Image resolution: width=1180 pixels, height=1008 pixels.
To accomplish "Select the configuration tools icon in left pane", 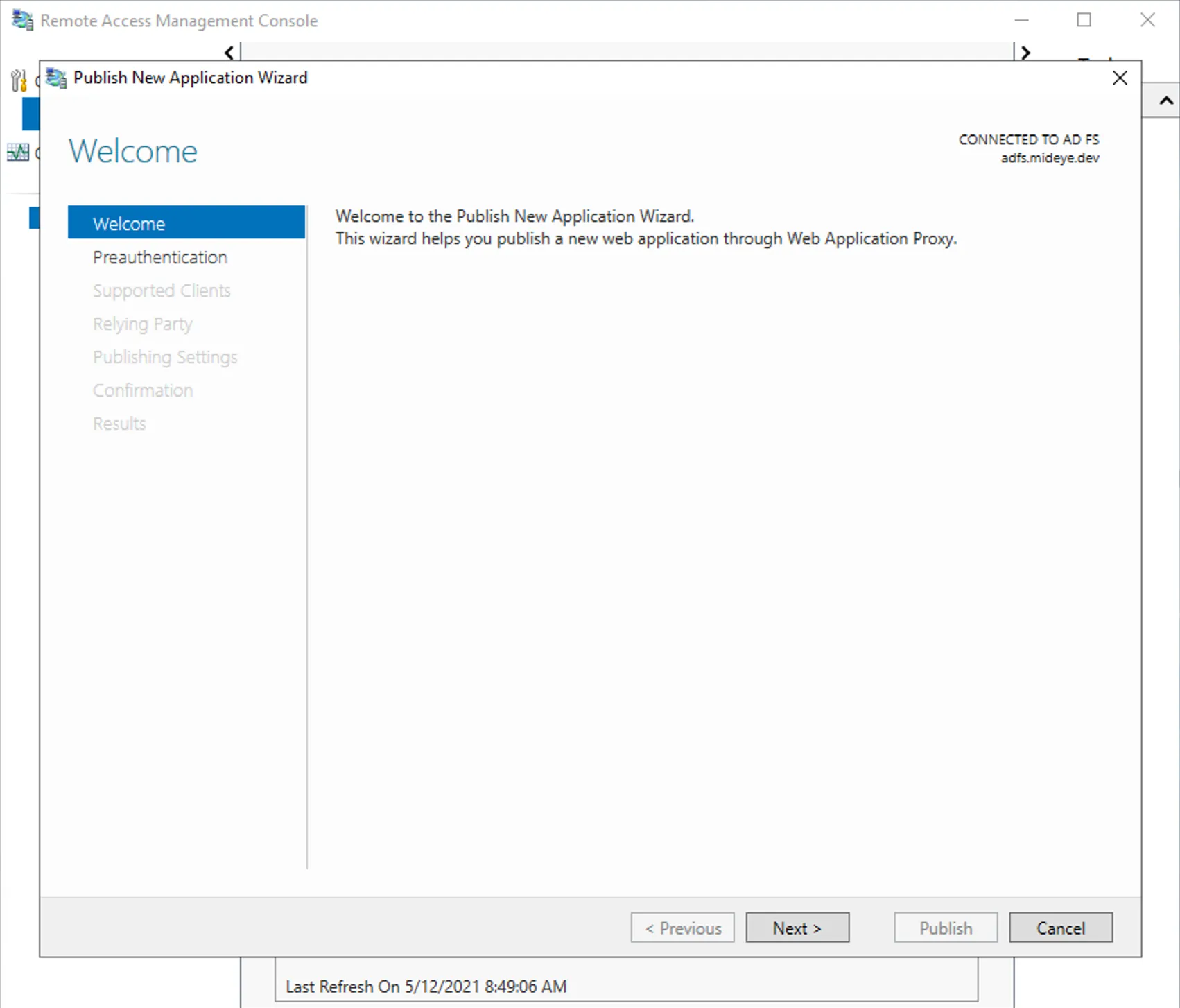I will (19, 81).
